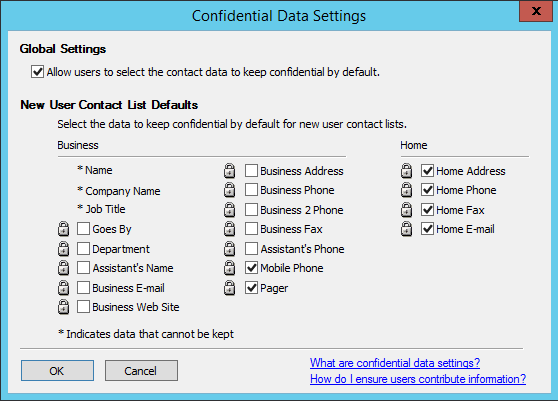The image size is (558, 401).
Task: Uncheck the Mobile Phone checkbox
Action: point(251,268)
